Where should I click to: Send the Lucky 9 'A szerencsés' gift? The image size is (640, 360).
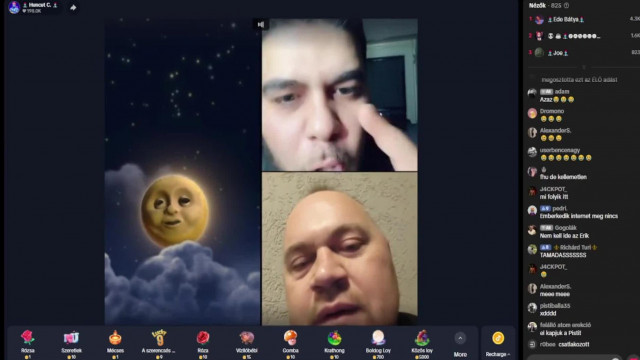[x=158, y=344]
